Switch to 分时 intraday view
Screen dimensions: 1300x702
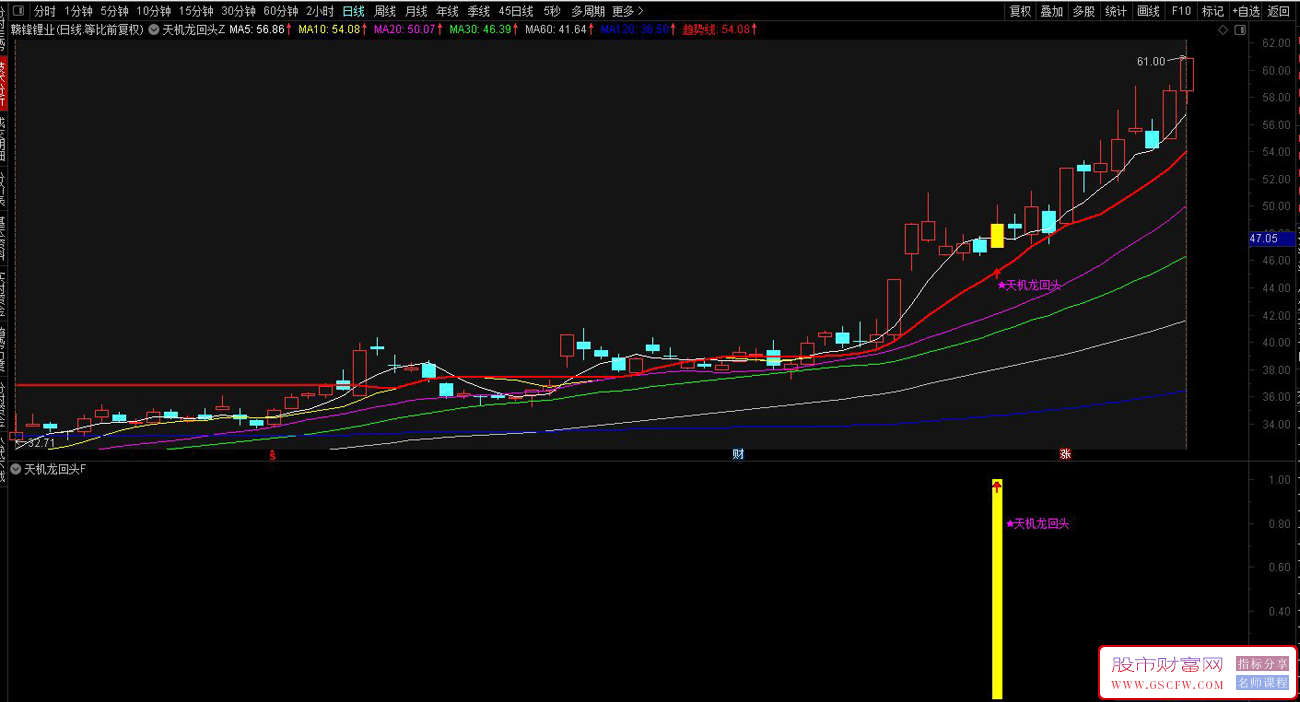tap(45, 11)
